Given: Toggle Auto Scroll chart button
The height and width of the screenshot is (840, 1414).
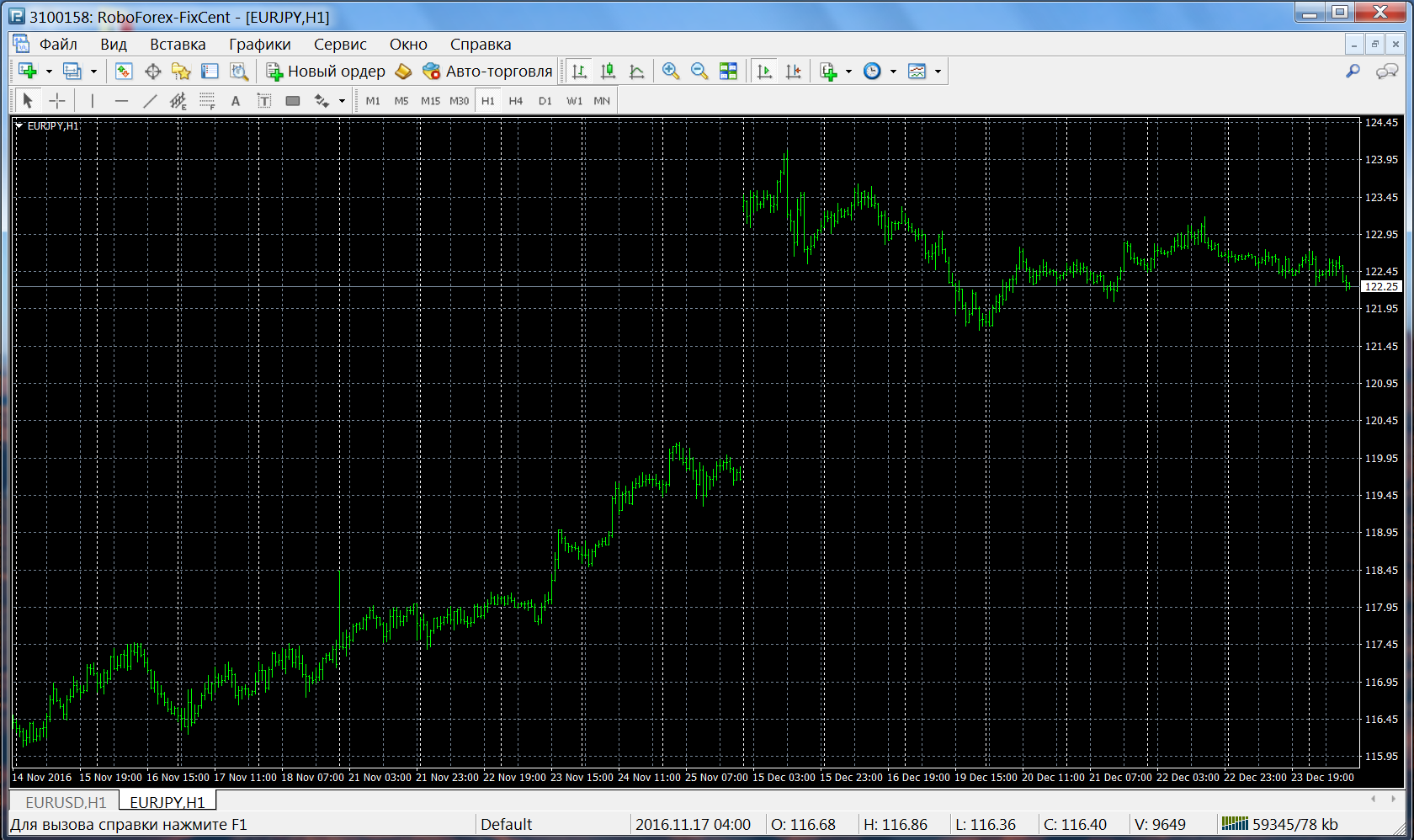Looking at the screenshot, I should (764, 72).
